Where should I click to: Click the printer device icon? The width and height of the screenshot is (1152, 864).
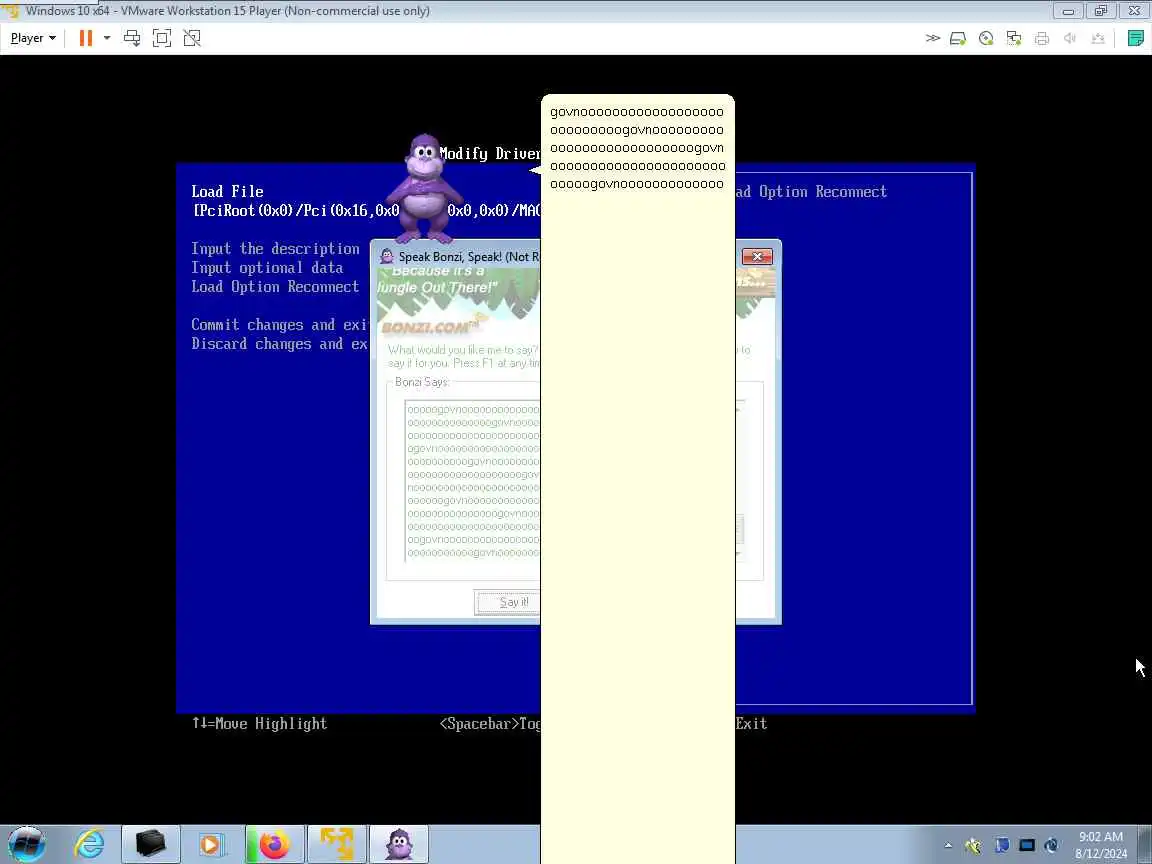(1042, 38)
